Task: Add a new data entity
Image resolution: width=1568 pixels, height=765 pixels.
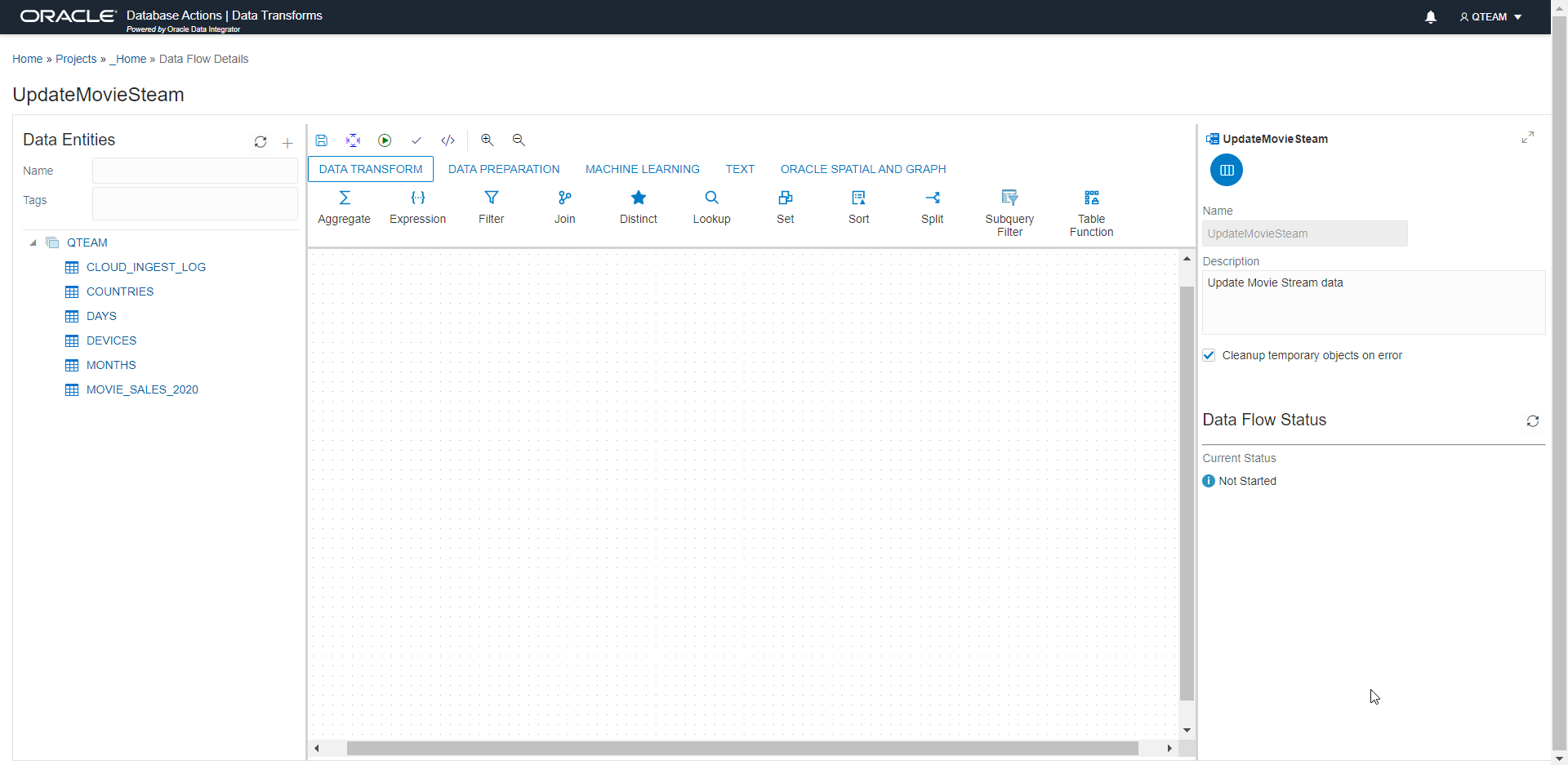Action: coord(287,143)
